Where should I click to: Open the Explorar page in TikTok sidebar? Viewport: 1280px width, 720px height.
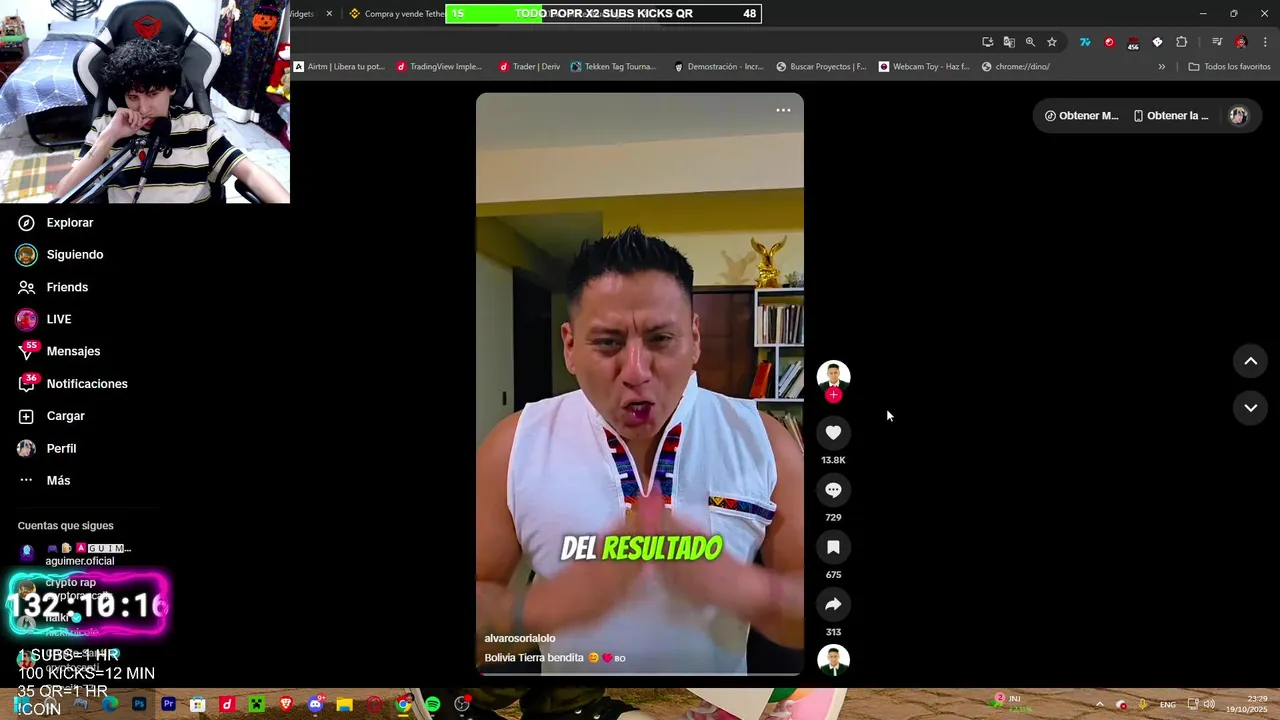(x=55, y=223)
